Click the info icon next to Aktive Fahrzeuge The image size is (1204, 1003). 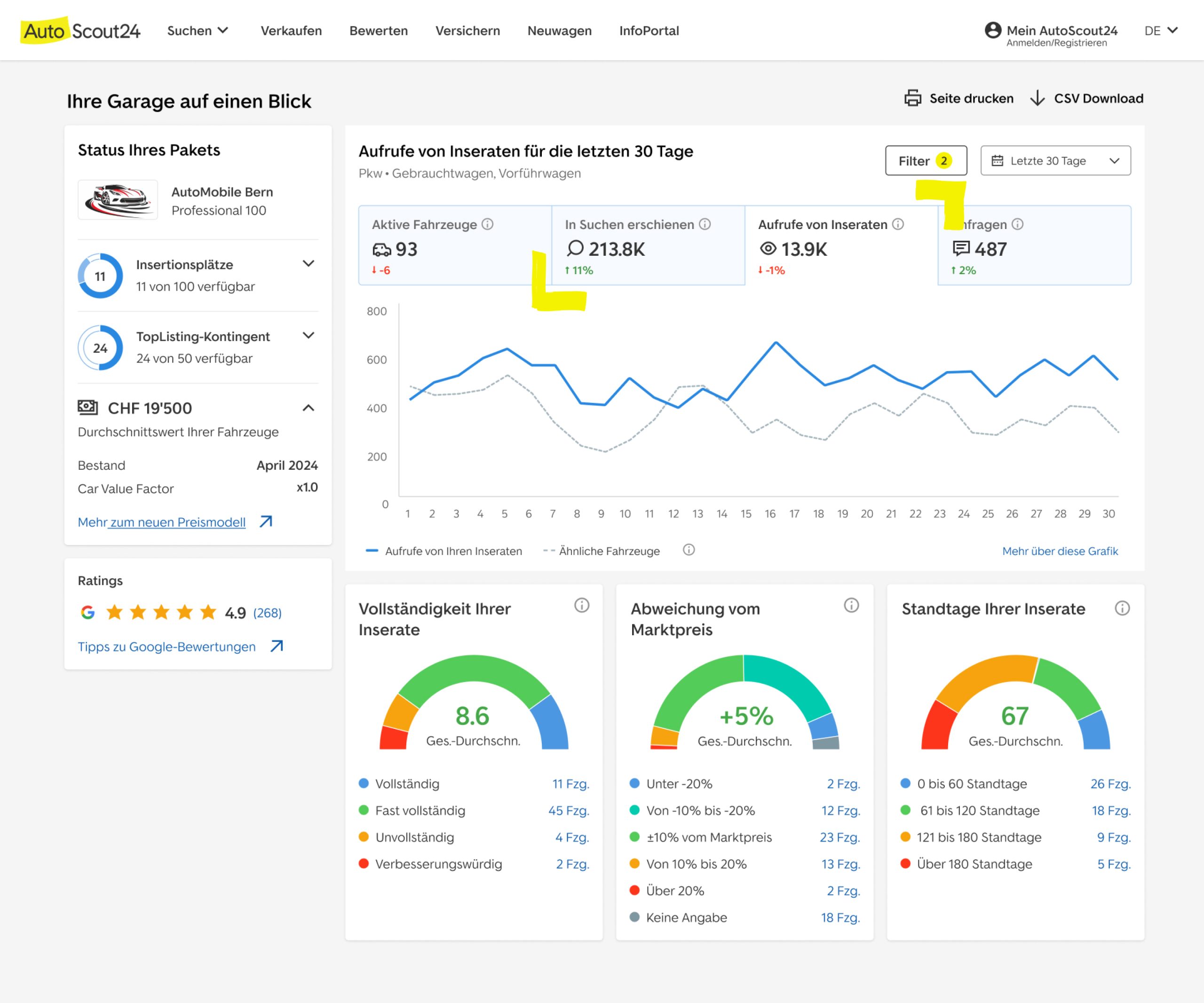tap(487, 224)
